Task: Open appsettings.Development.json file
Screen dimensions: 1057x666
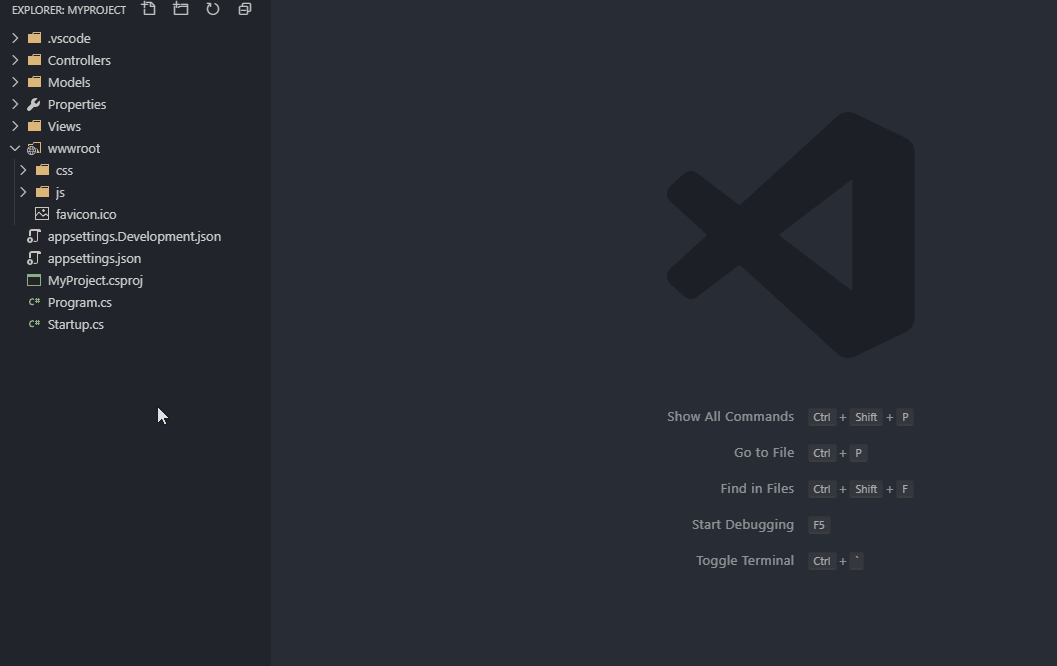Action: click(x=134, y=237)
